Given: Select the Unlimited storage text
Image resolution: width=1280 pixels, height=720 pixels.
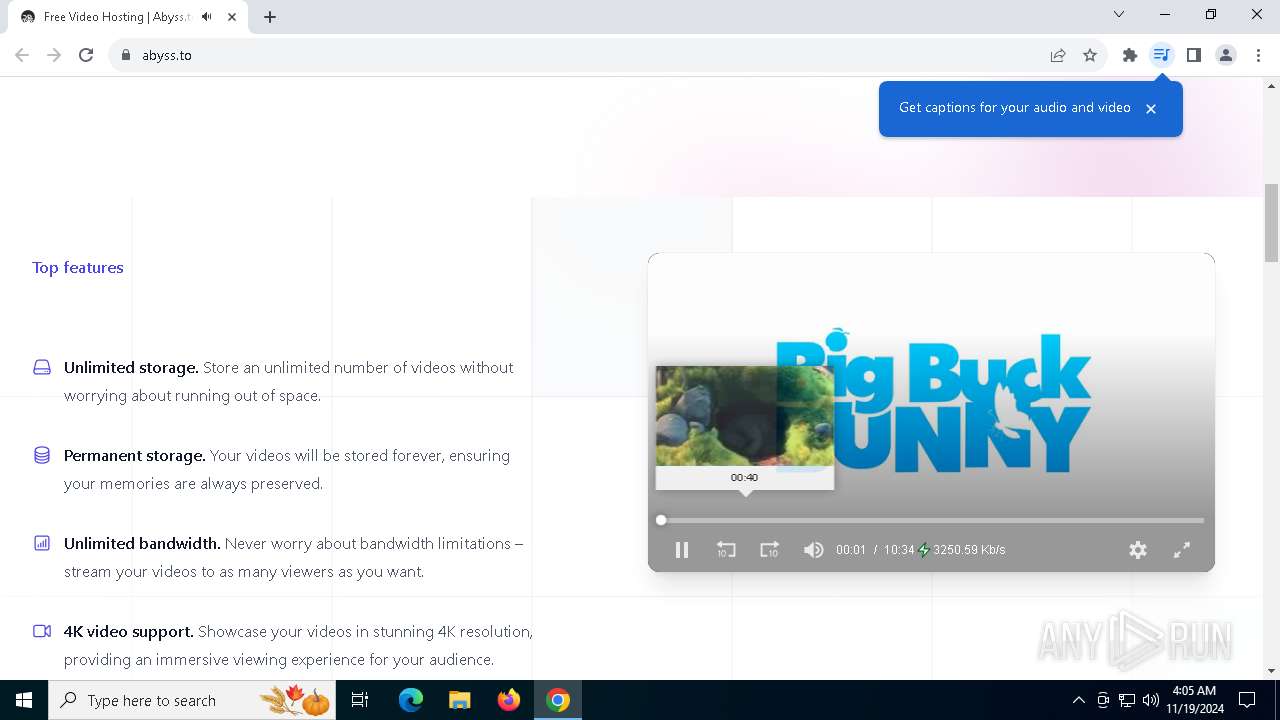Looking at the screenshot, I should 131,367.
